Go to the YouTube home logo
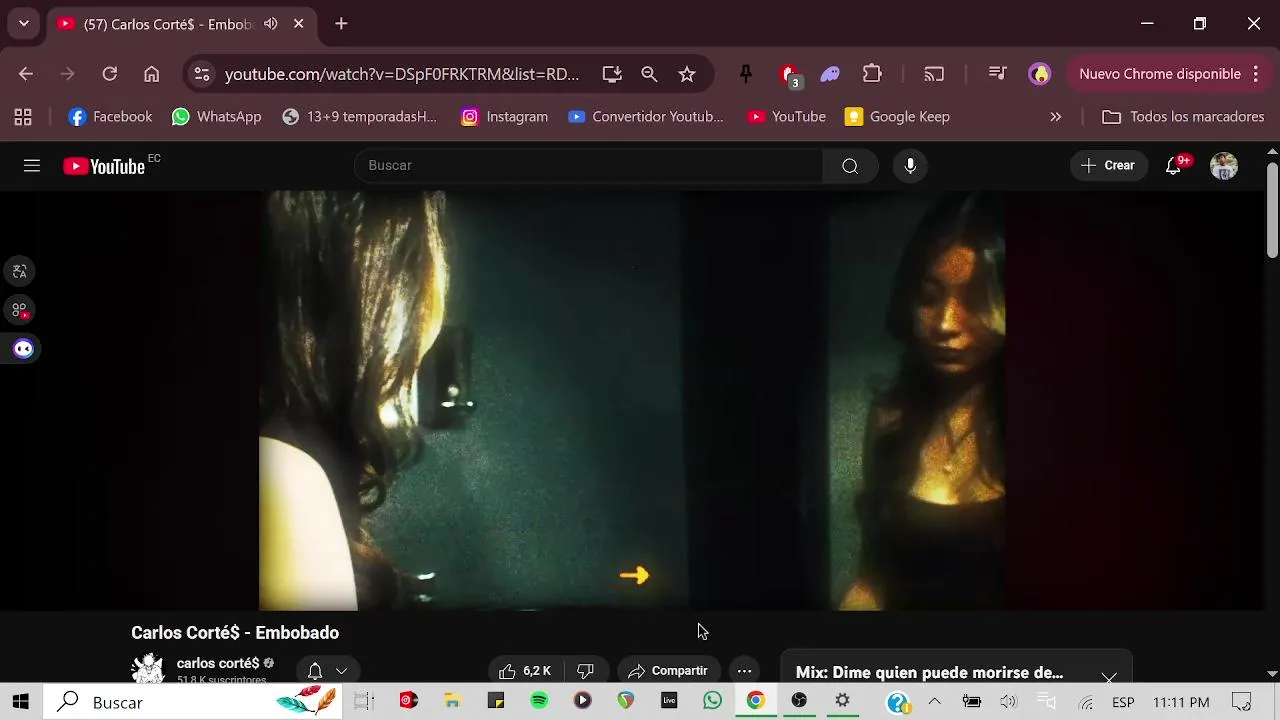1280x720 pixels. [104, 166]
